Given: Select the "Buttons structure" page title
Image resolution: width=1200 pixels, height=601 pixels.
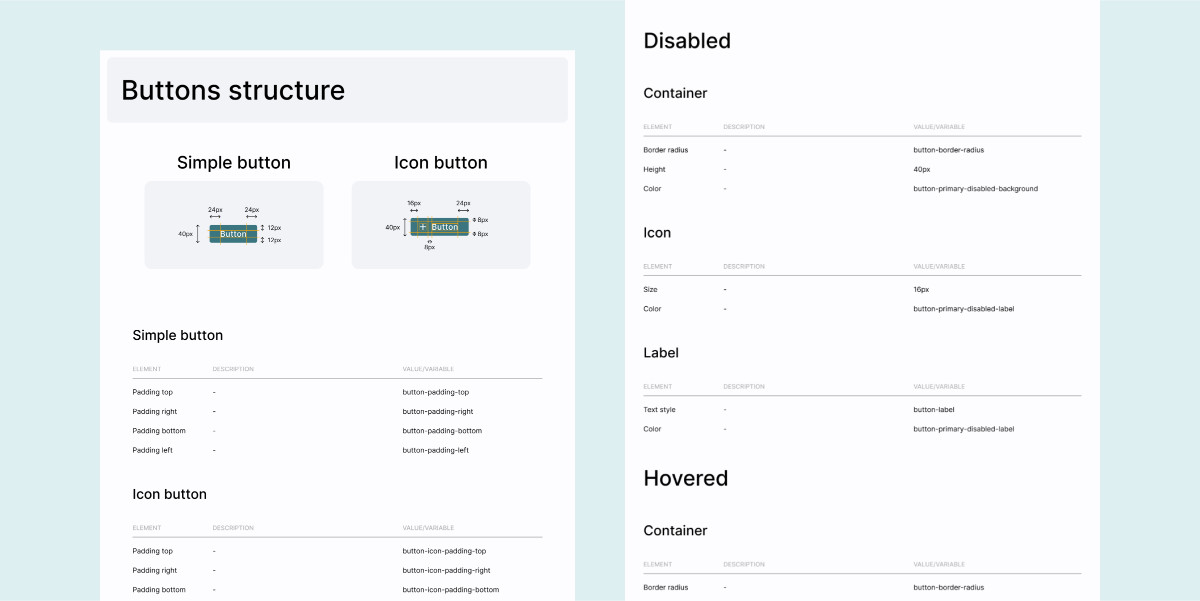Looking at the screenshot, I should tap(233, 90).
